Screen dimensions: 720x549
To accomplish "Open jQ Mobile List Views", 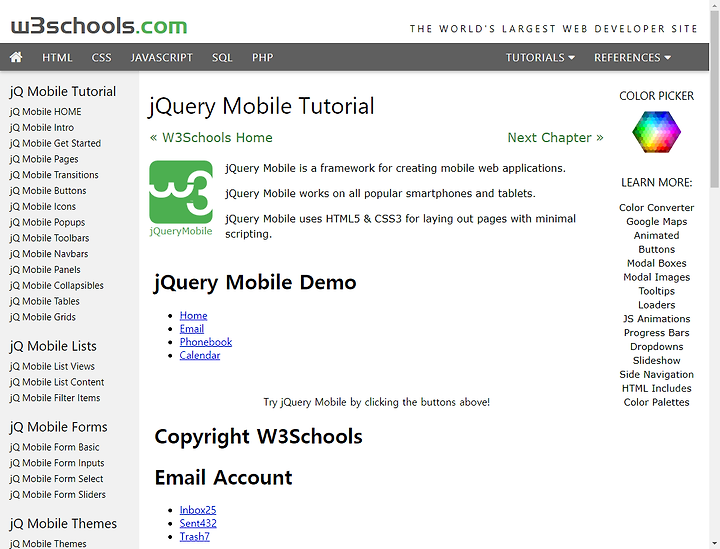I will 52,366.
